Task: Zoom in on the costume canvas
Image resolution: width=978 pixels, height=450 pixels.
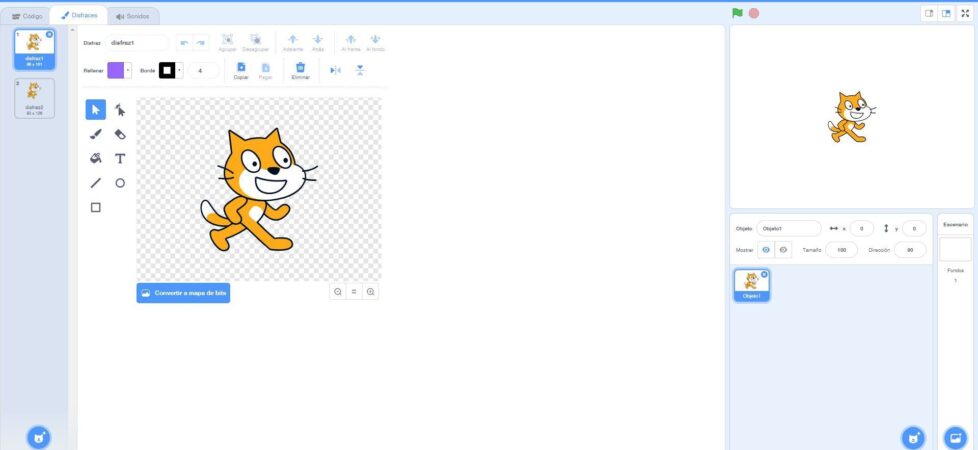Action: [370, 291]
